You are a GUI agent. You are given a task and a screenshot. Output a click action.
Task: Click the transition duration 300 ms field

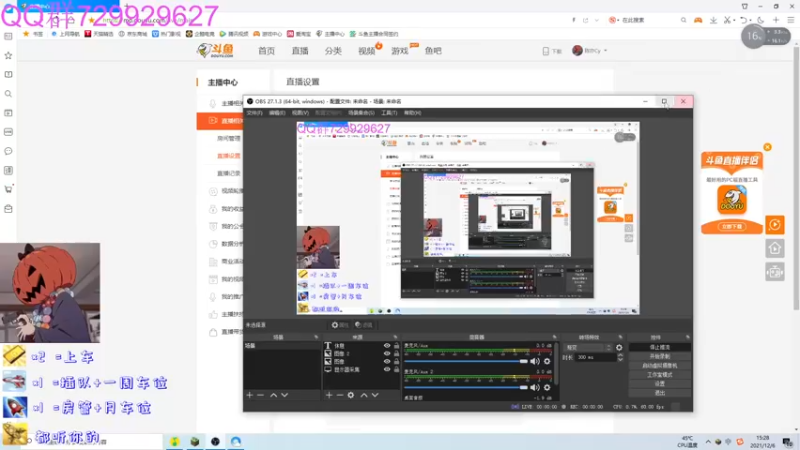point(596,358)
